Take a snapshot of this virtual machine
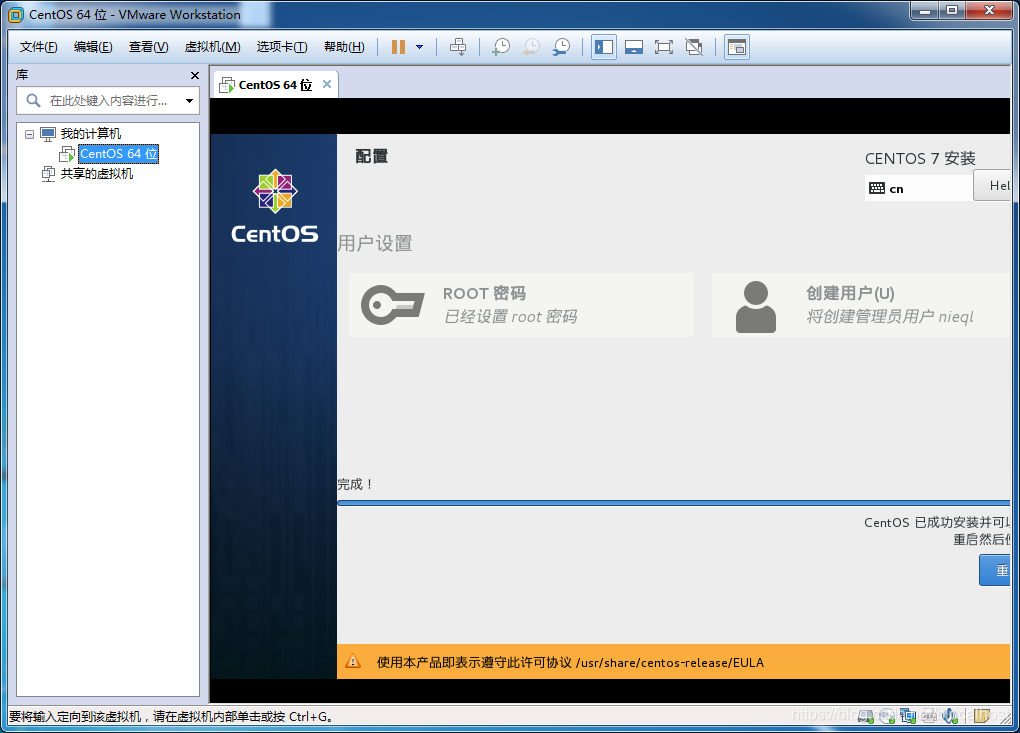This screenshot has height=733, width=1020. click(x=501, y=47)
